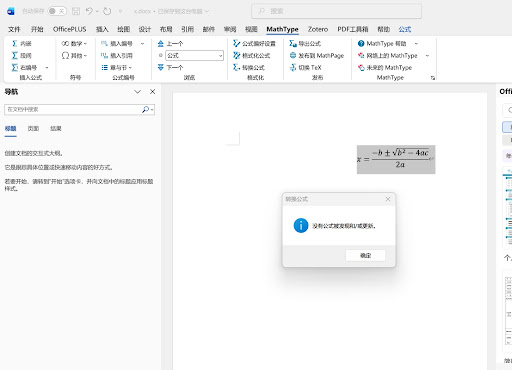Switch to the 布局 (Layout) tab

click(166, 29)
